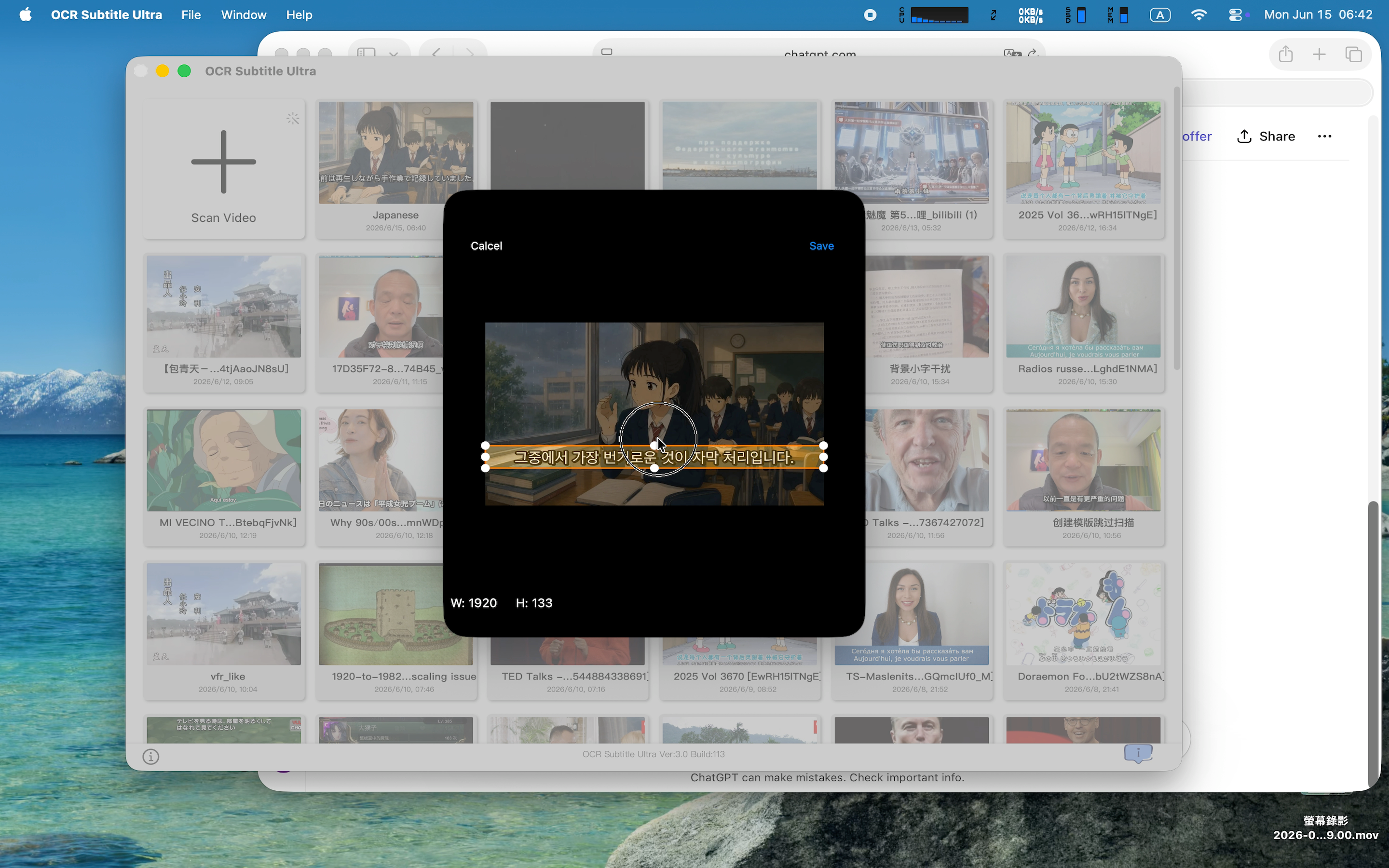Open the Radios russe video thumbnail

tap(1084, 307)
